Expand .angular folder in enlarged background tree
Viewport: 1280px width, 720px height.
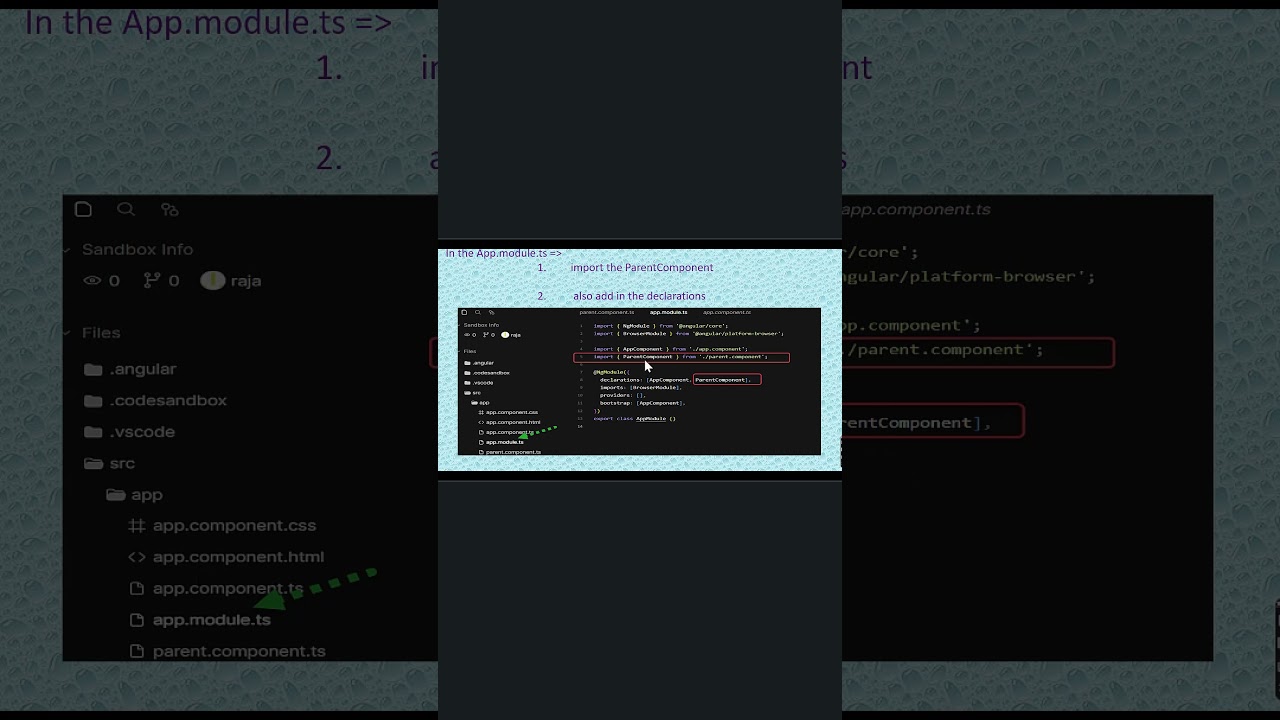click(131, 369)
